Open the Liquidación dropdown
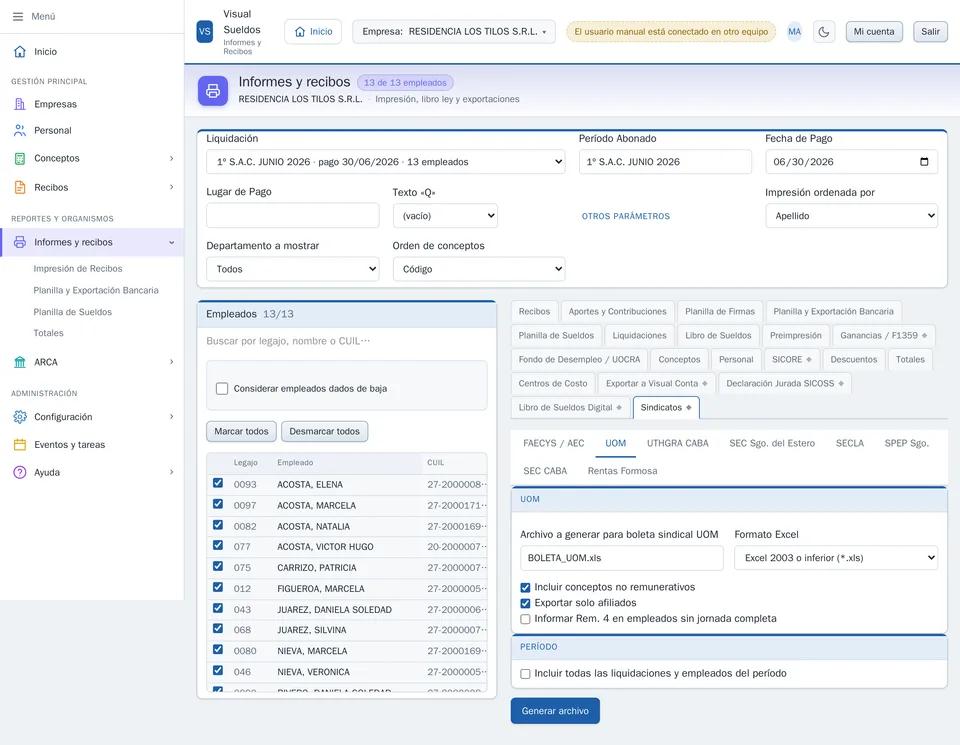 pos(386,162)
